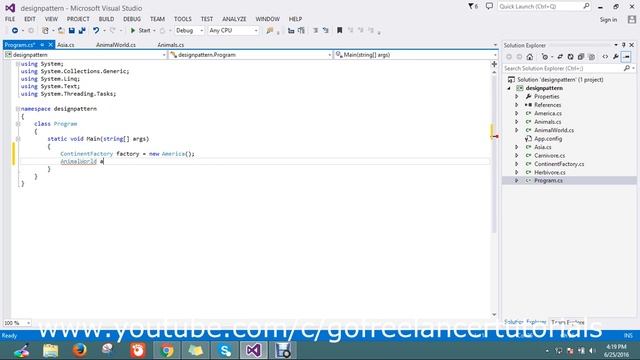This screenshot has height=360, width=640.
Task: Click the Pending Changes Filter icon
Action: coord(544,57)
